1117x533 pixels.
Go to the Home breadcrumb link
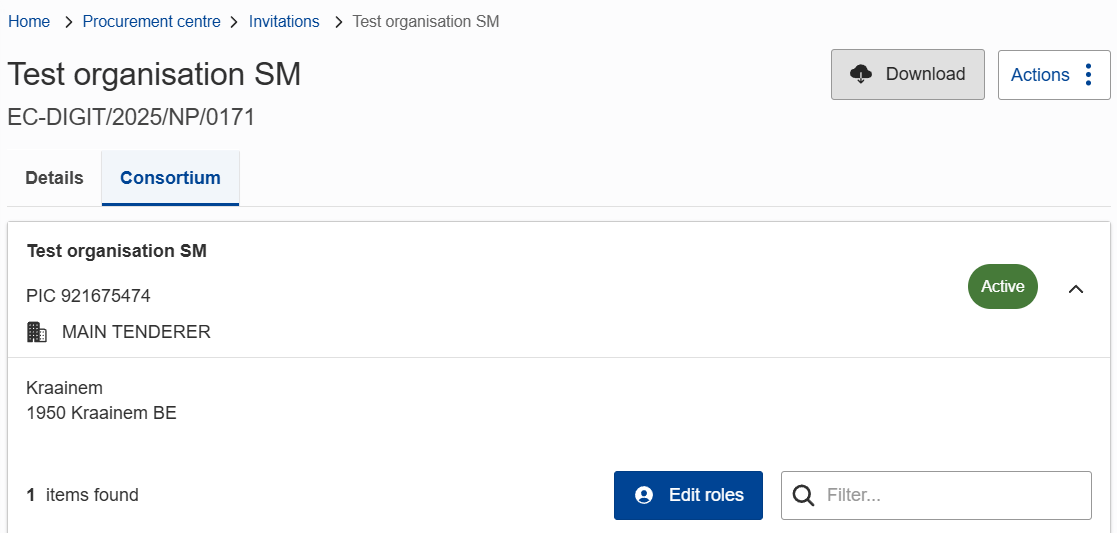pos(29,22)
